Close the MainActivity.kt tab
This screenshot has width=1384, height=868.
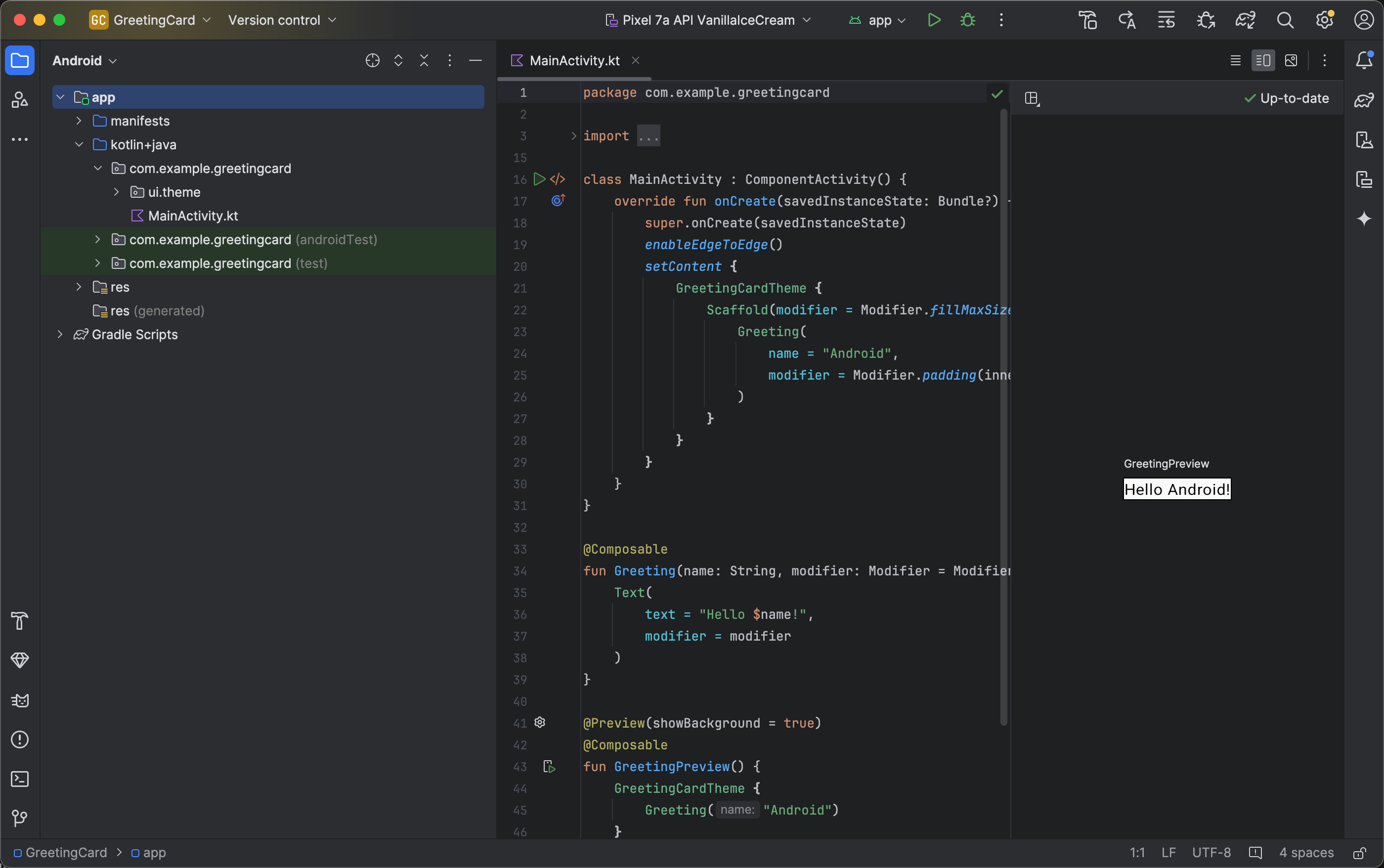pos(636,60)
